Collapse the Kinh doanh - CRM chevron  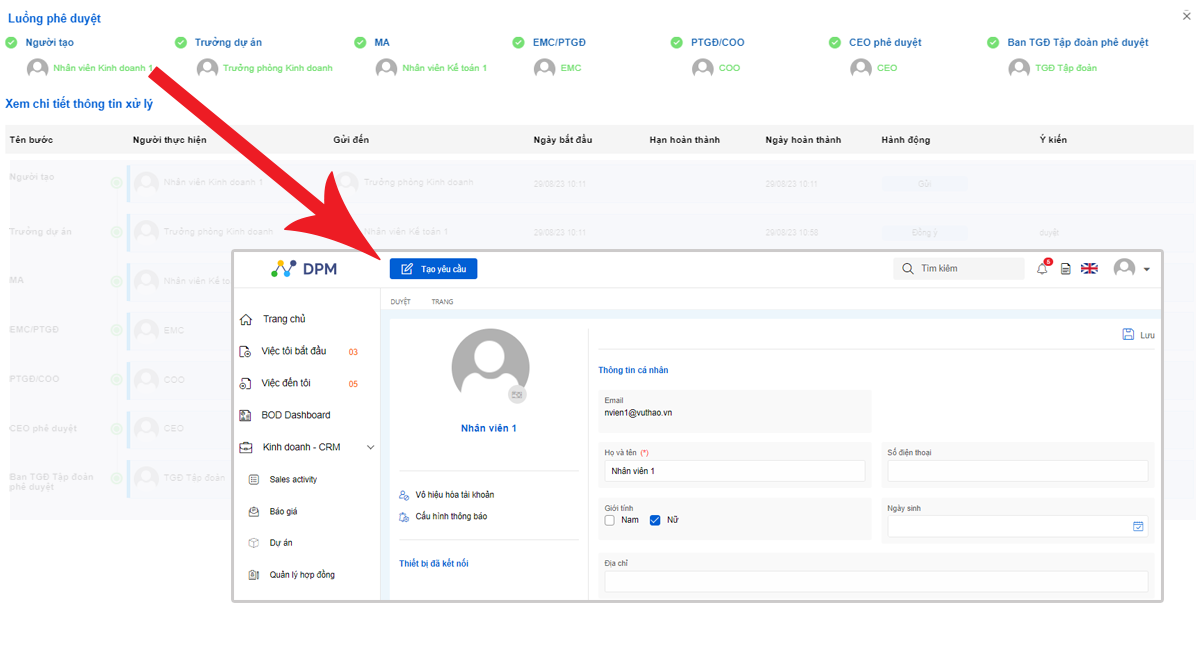click(x=370, y=447)
